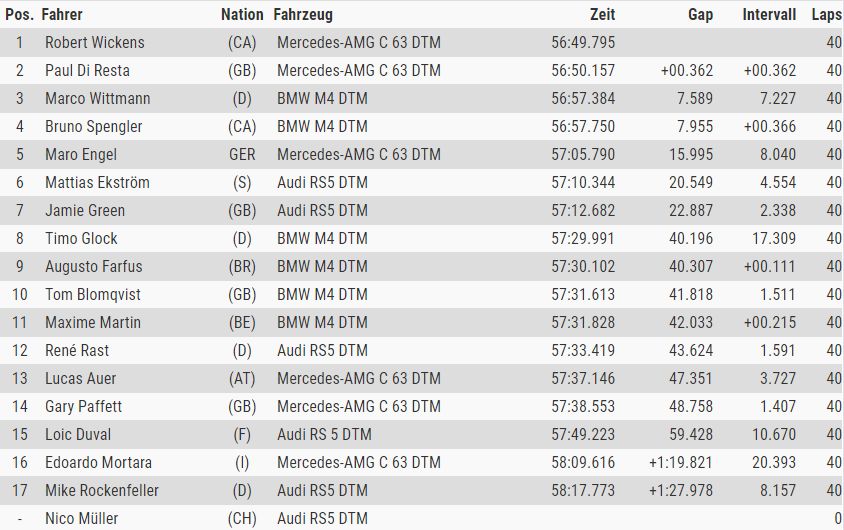Click René Rast's nation (D)

(x=242, y=350)
